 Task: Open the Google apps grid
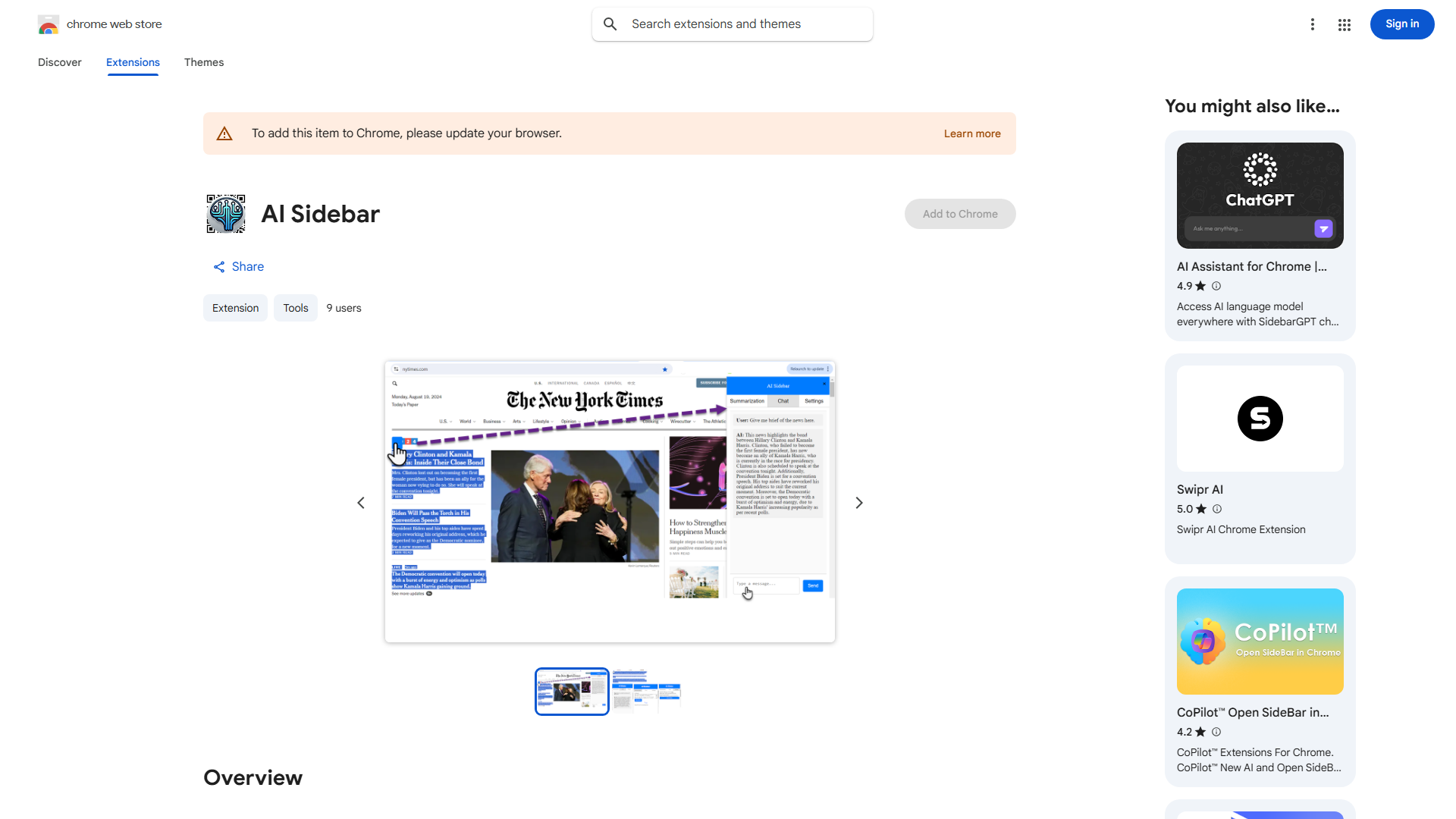1345,24
